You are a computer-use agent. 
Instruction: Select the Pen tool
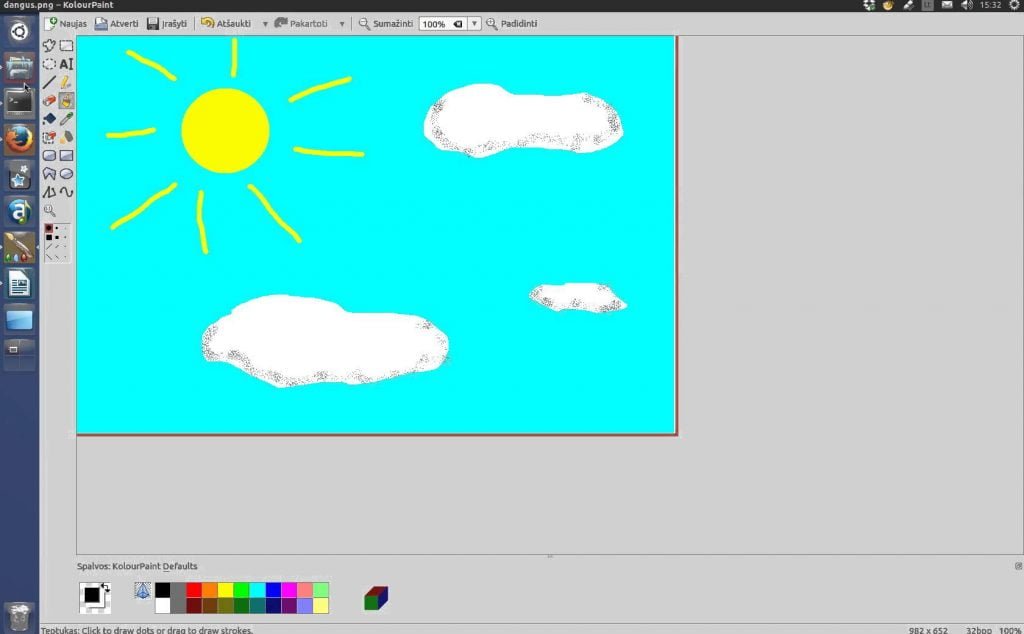tap(67, 82)
